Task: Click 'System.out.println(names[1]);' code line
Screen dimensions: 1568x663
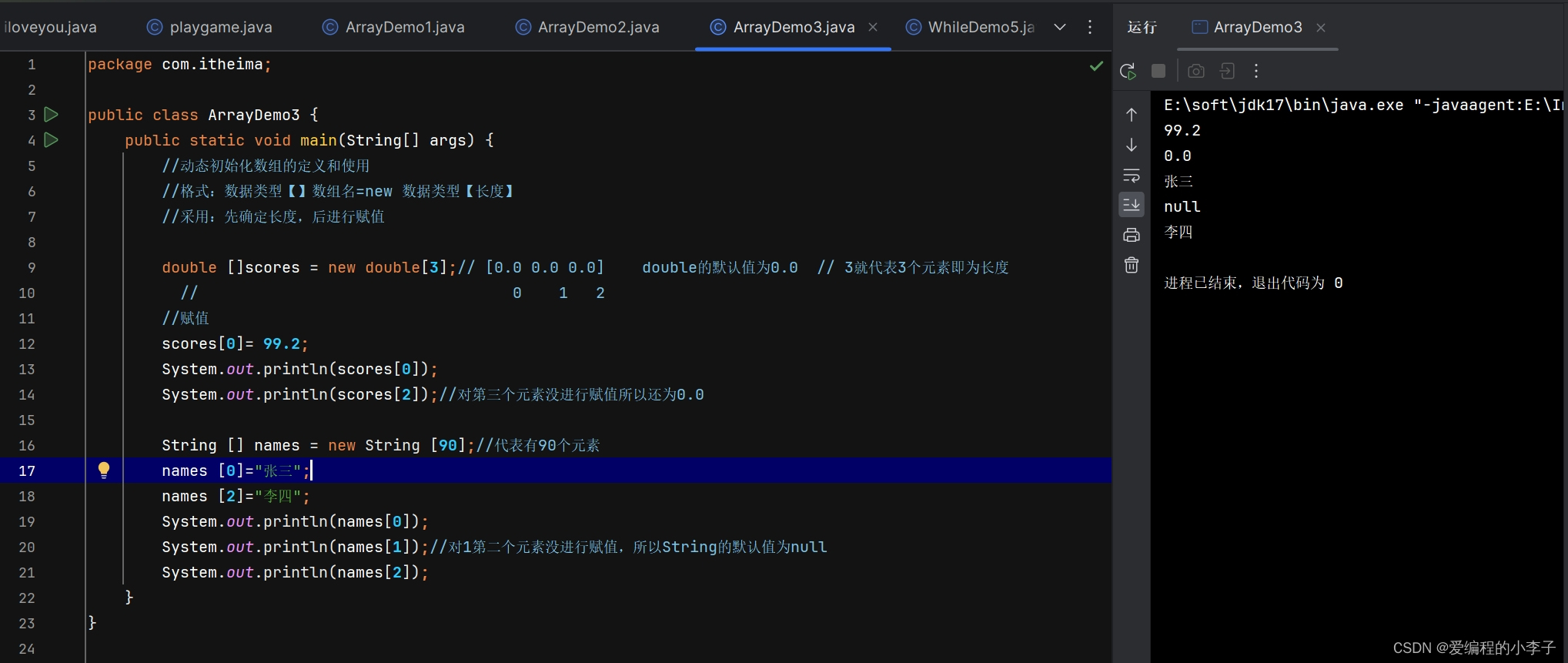Action: 295,547
